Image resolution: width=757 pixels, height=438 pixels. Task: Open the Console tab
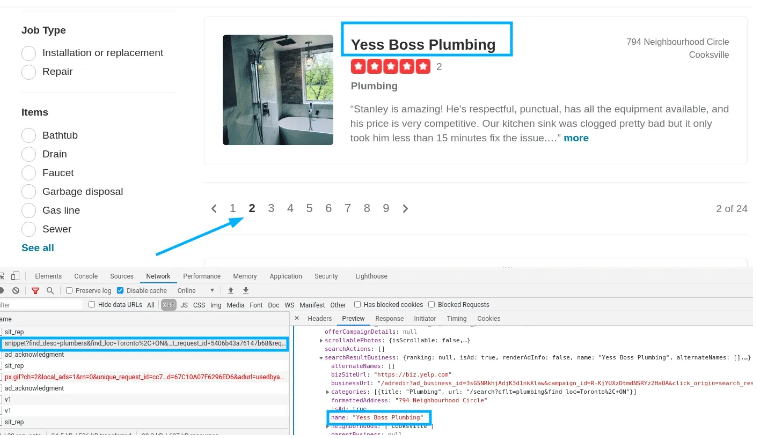pyautogui.click(x=86, y=276)
